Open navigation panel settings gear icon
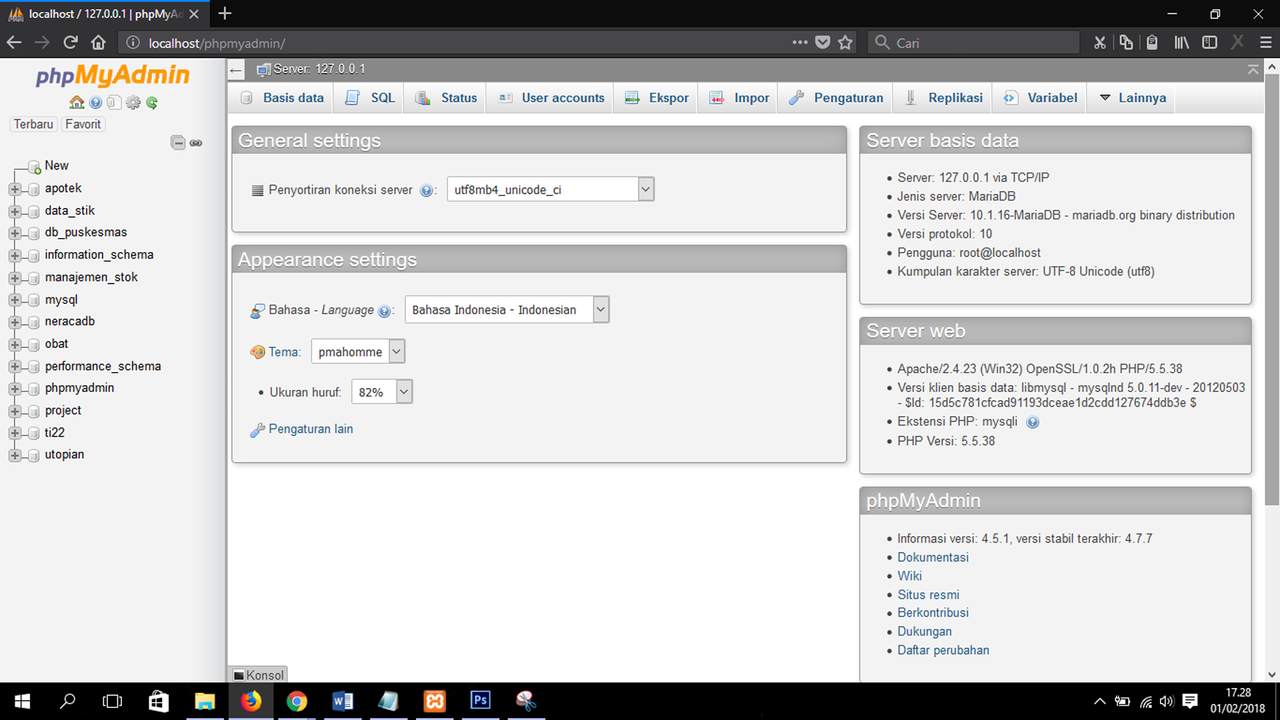1280x720 pixels. tap(133, 103)
